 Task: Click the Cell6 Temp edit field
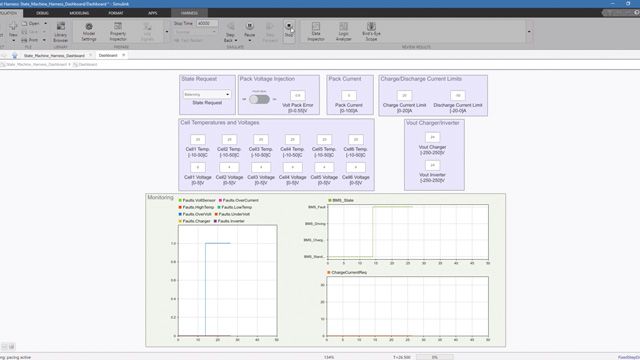tap(356, 140)
